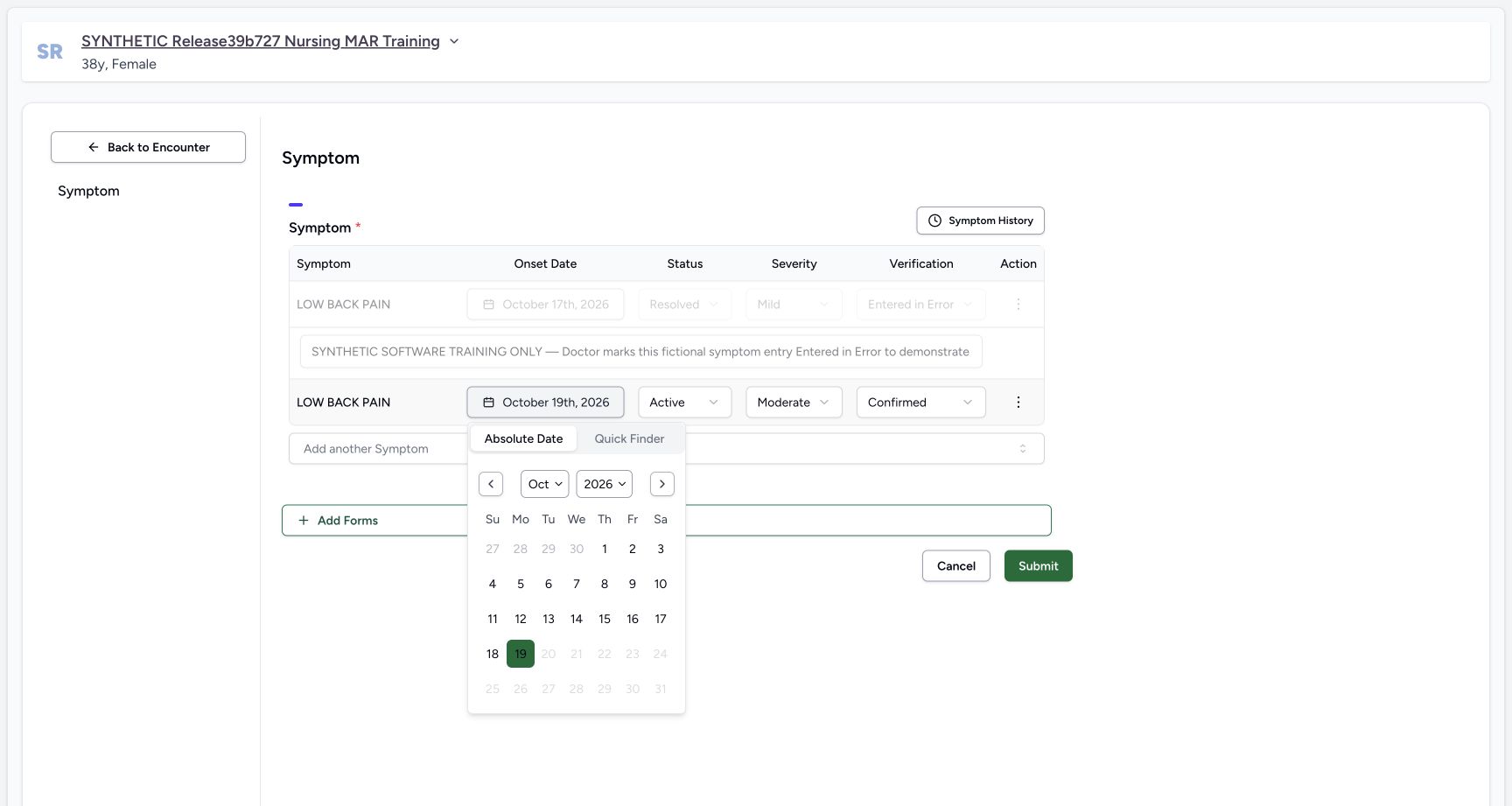Select October 9 in calendar

coord(633,584)
